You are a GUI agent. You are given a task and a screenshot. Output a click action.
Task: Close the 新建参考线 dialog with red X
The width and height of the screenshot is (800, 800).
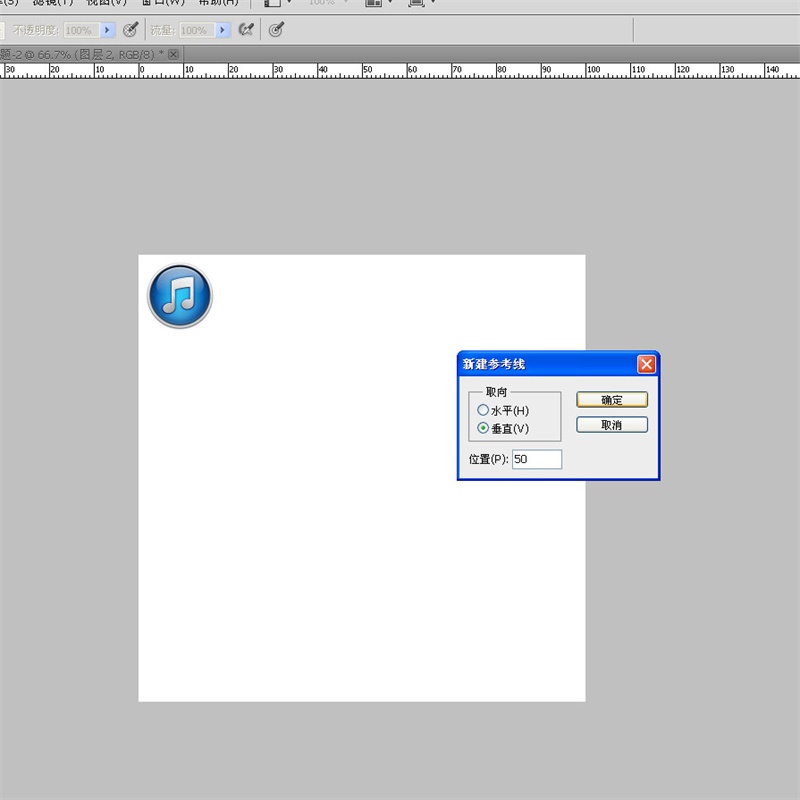click(646, 364)
